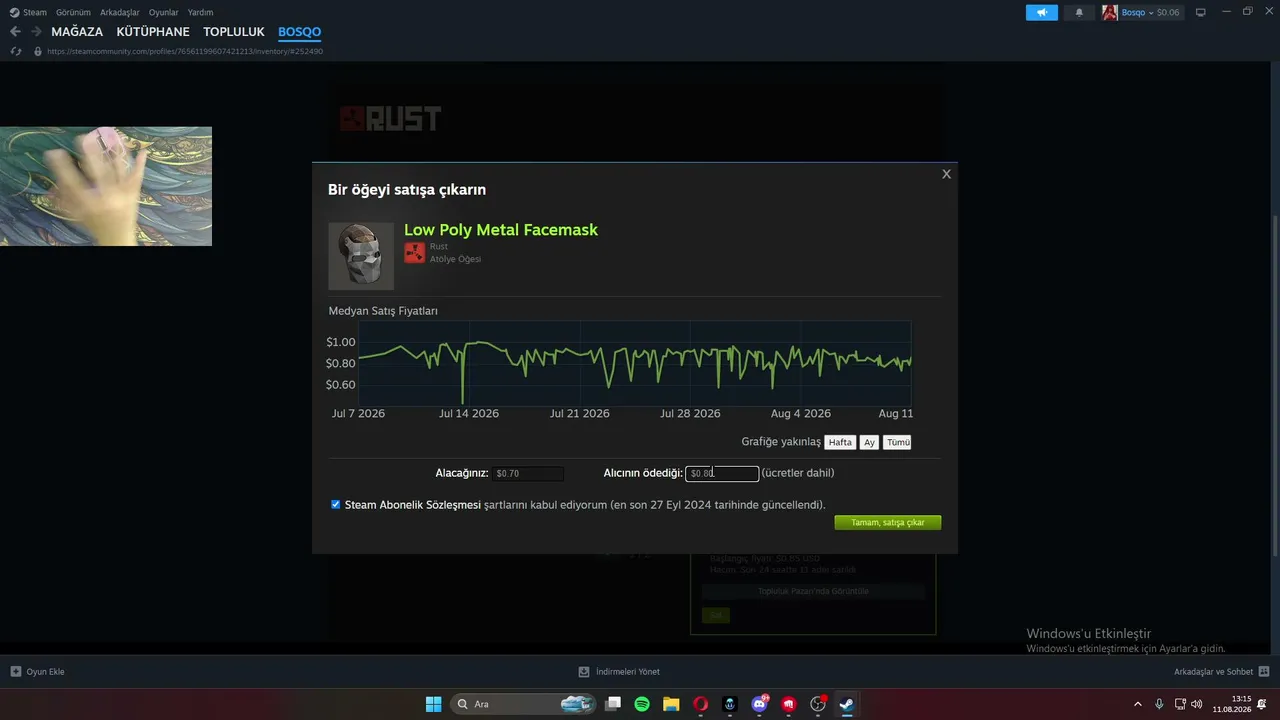Click the Alıcının ödediği price field
The width and height of the screenshot is (1280, 720).
(722, 473)
